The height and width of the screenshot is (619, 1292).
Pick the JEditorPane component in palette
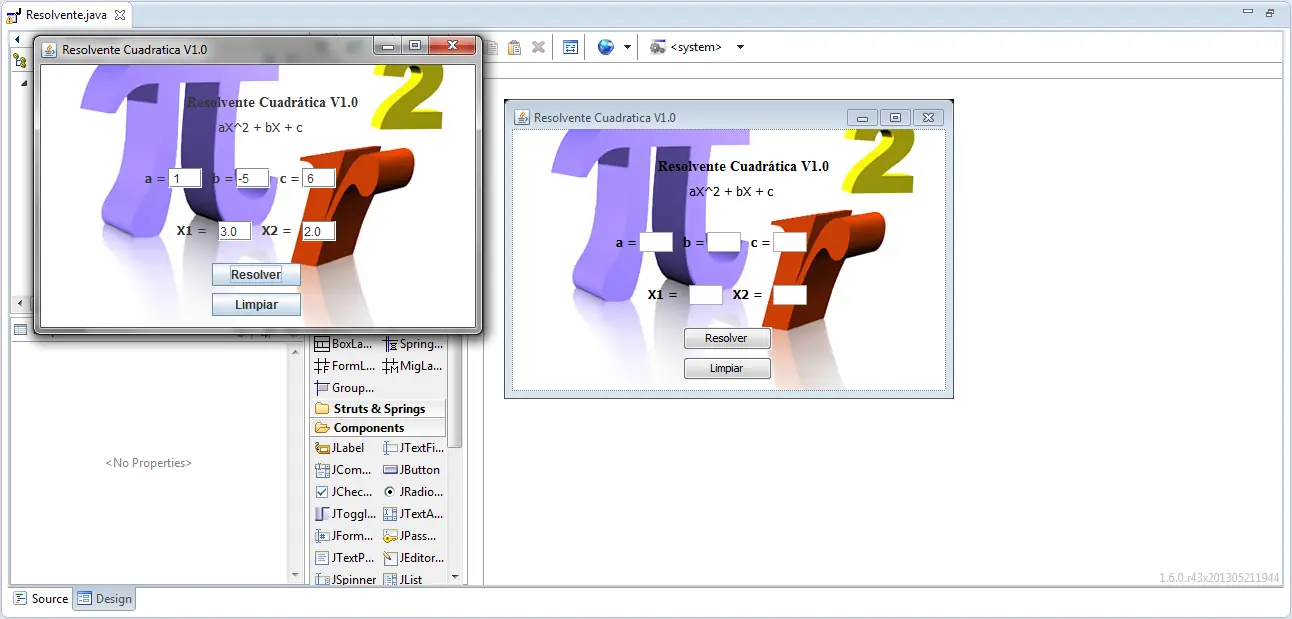[413, 558]
